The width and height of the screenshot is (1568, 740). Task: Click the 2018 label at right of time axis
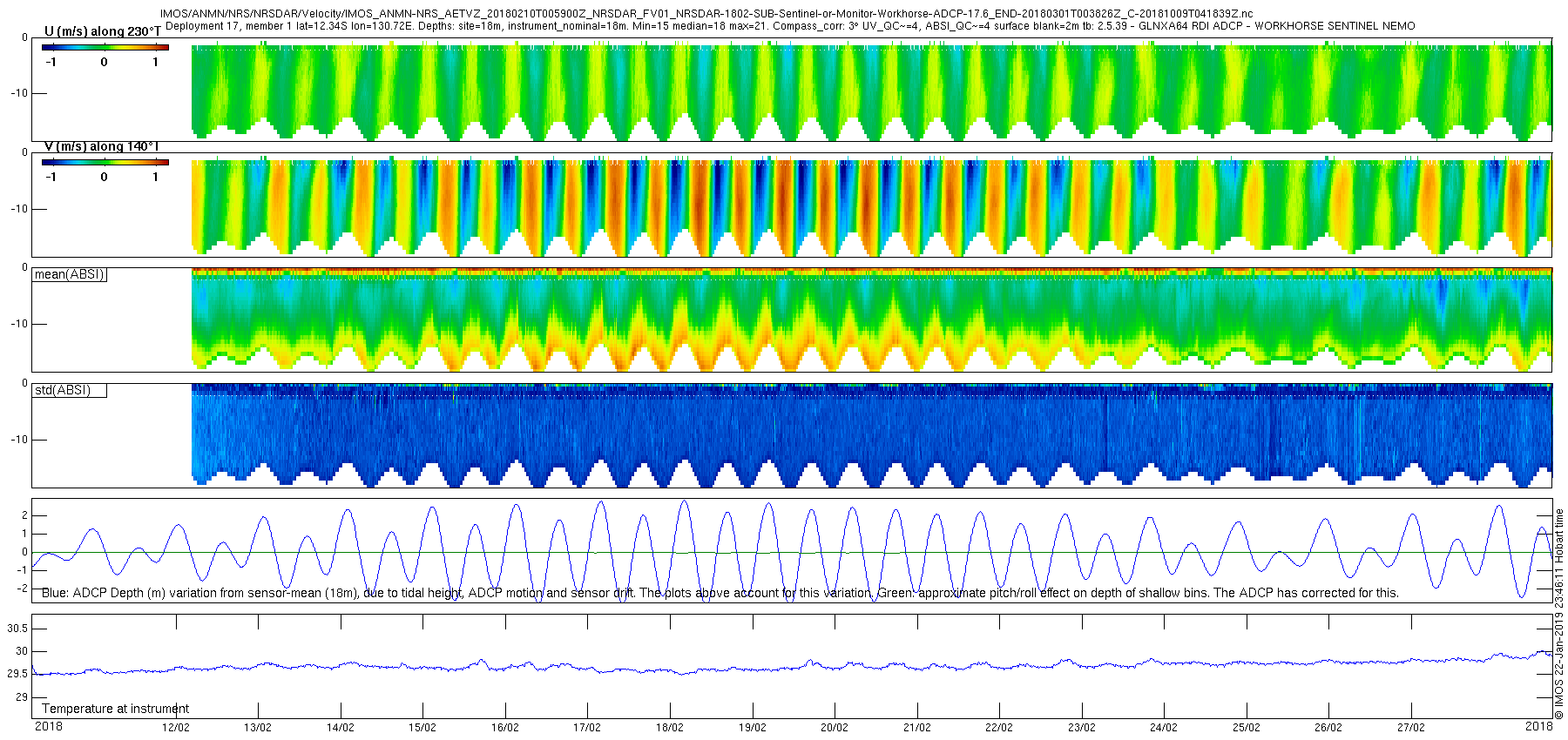(1539, 726)
